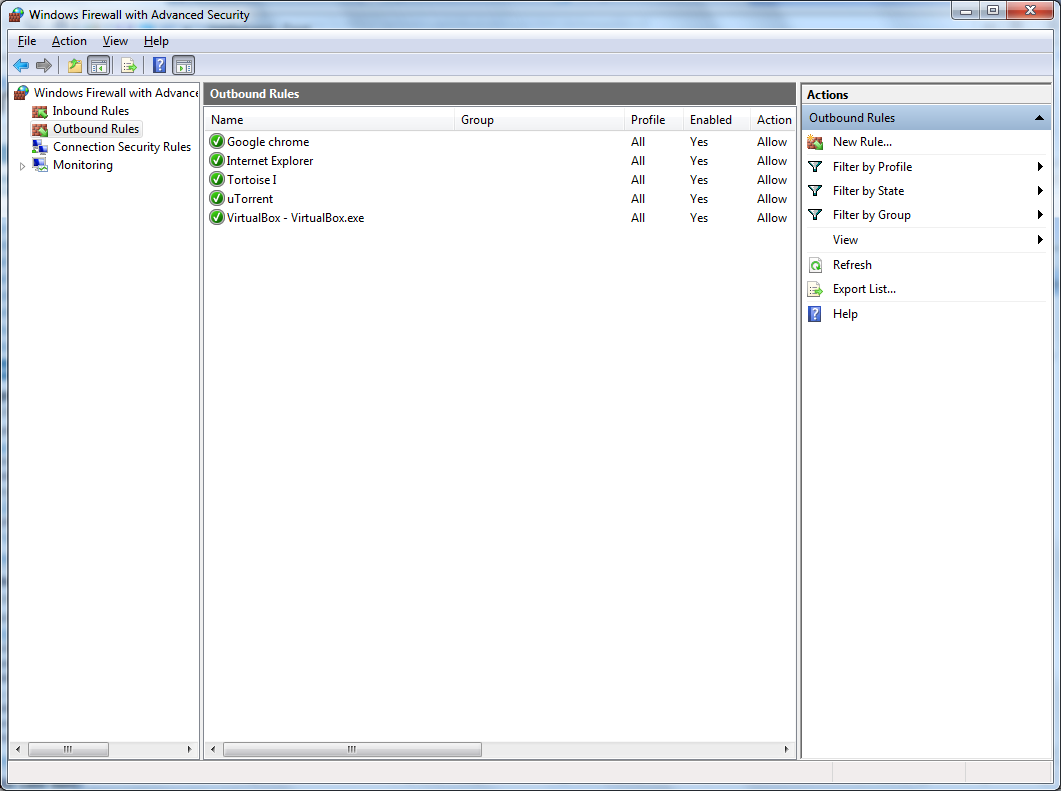Click the tree pane horizontal scrollbar thumb

68,749
